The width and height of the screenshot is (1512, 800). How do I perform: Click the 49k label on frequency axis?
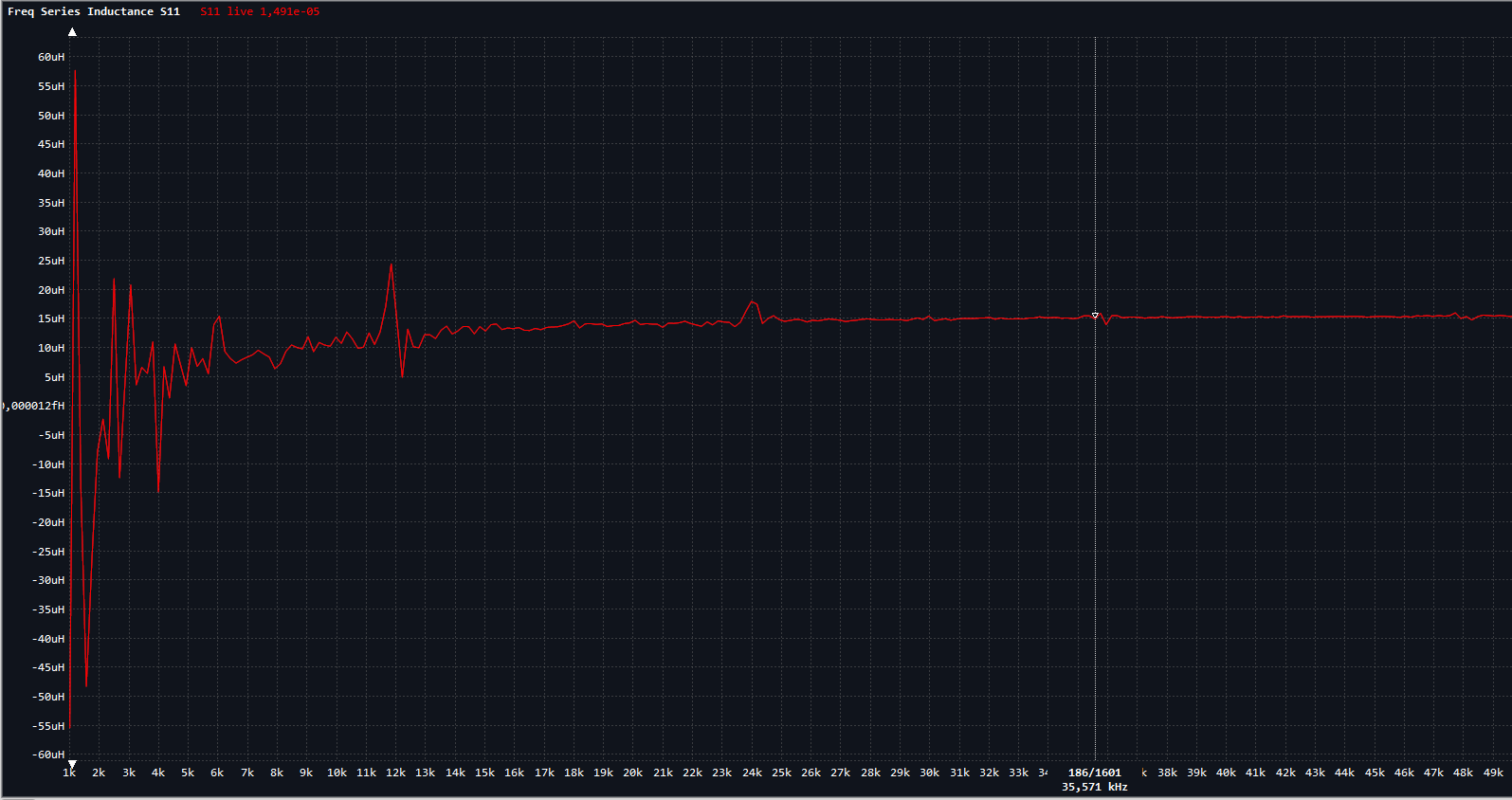pos(1493,773)
